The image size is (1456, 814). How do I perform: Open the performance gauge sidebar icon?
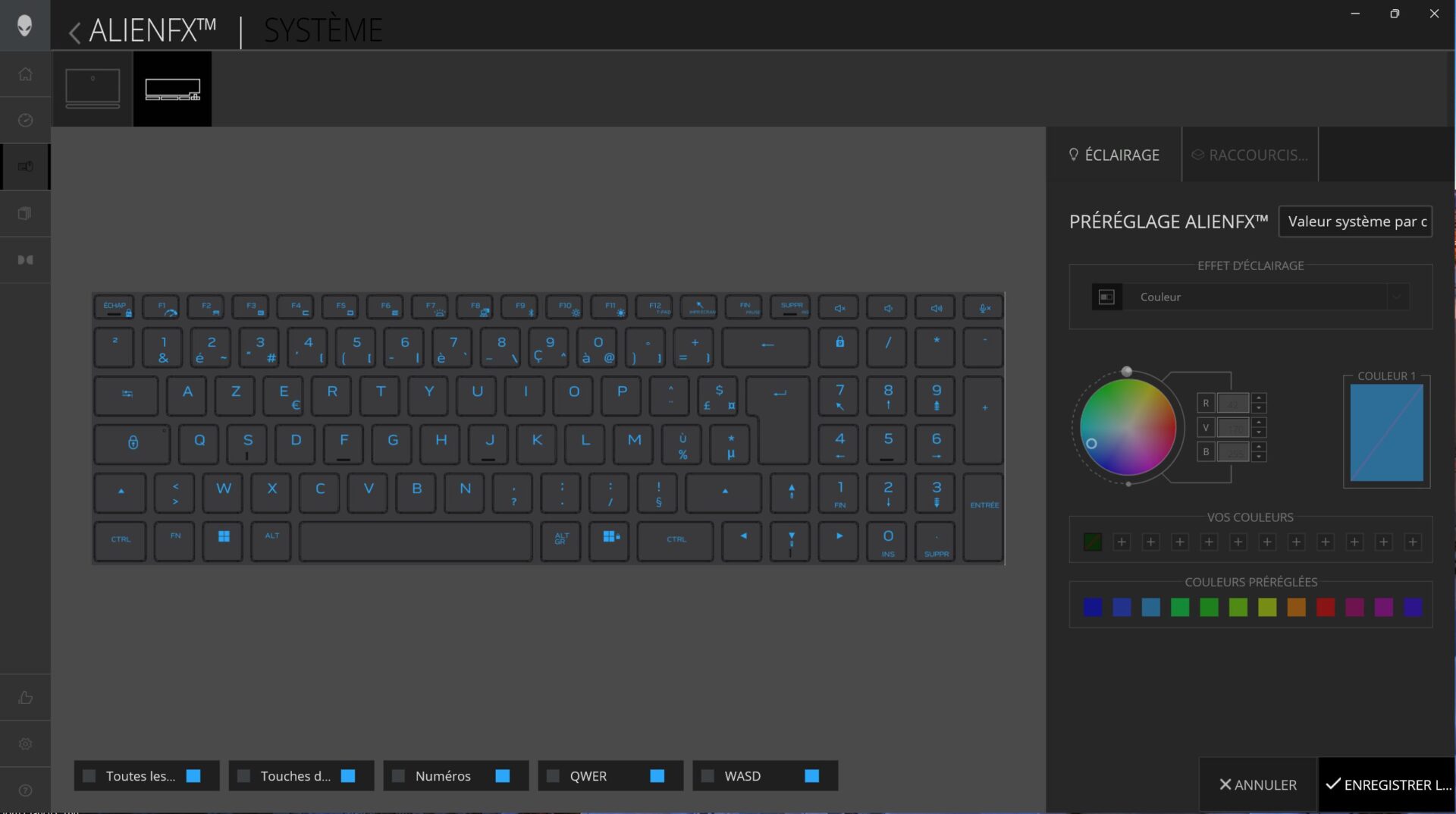(x=25, y=120)
